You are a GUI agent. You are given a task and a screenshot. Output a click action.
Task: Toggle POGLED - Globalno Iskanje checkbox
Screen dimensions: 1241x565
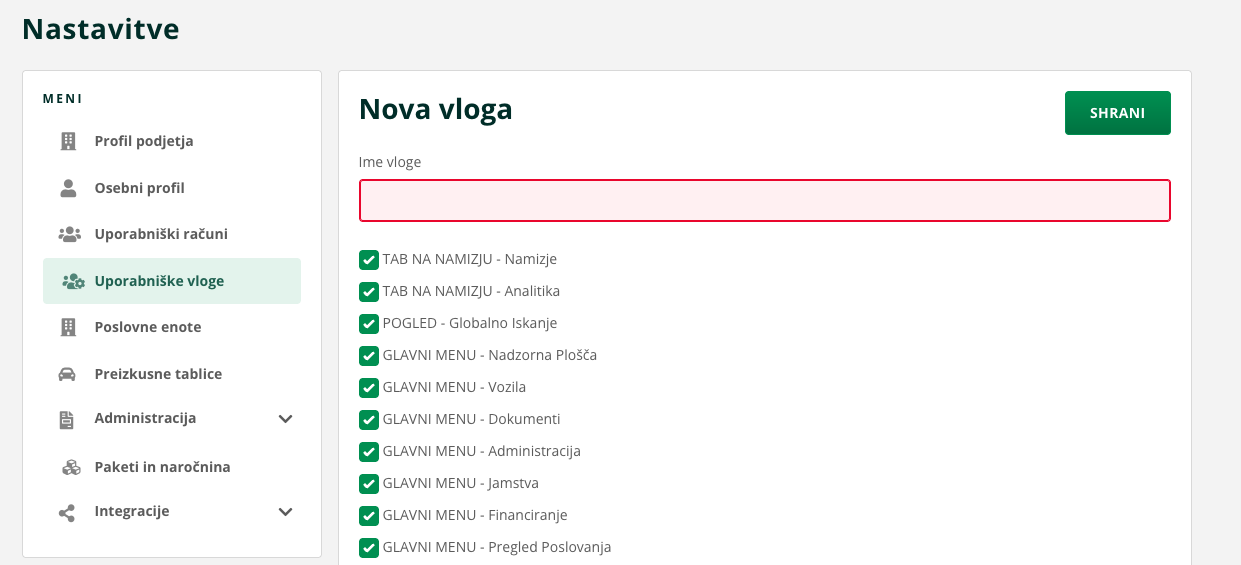(x=369, y=324)
